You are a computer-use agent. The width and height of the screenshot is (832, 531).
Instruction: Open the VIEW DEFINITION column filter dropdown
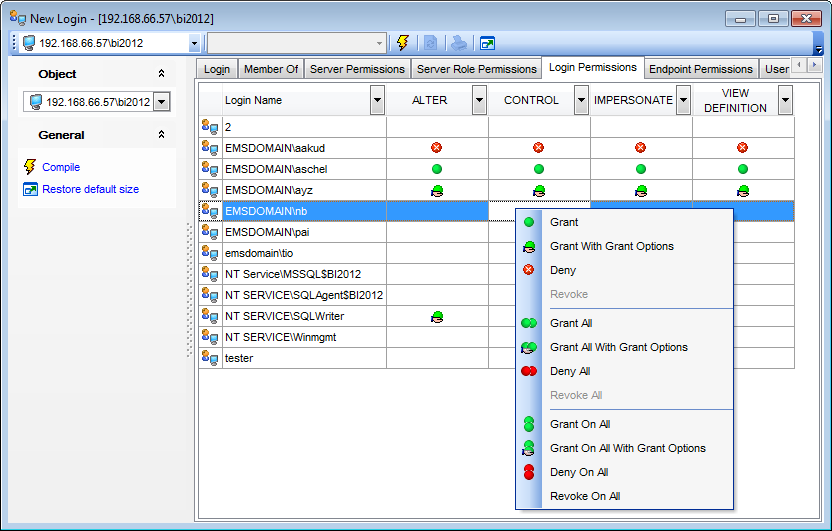coord(785,100)
